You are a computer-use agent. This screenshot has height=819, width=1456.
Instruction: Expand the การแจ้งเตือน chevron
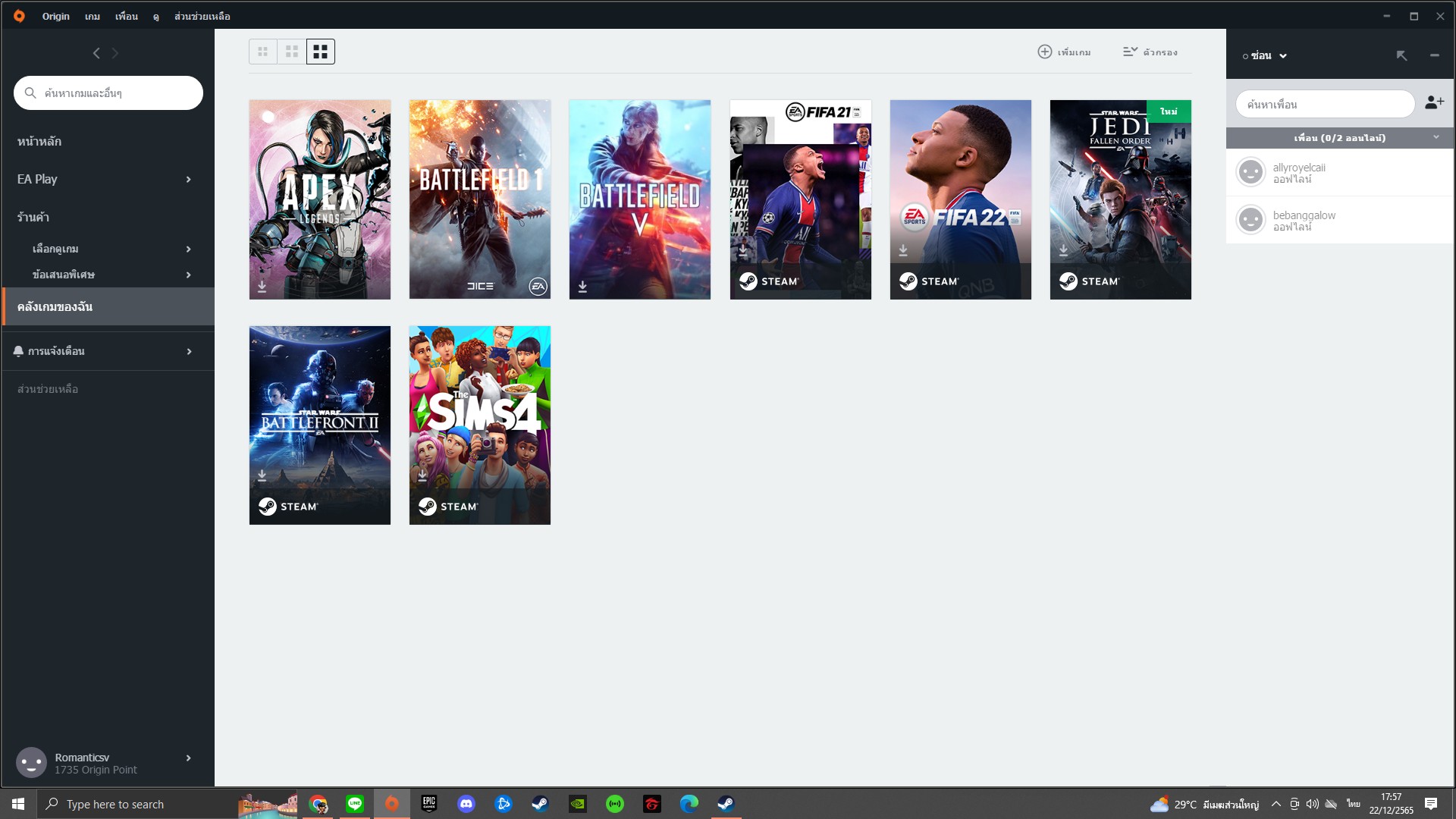pos(188,351)
